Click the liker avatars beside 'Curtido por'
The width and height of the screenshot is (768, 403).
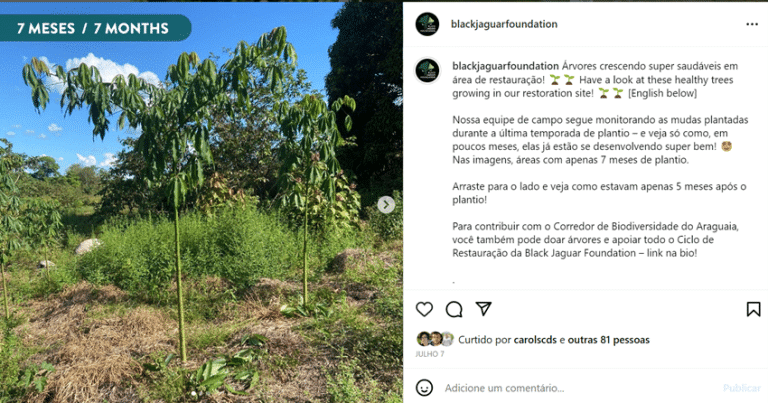click(x=435, y=339)
